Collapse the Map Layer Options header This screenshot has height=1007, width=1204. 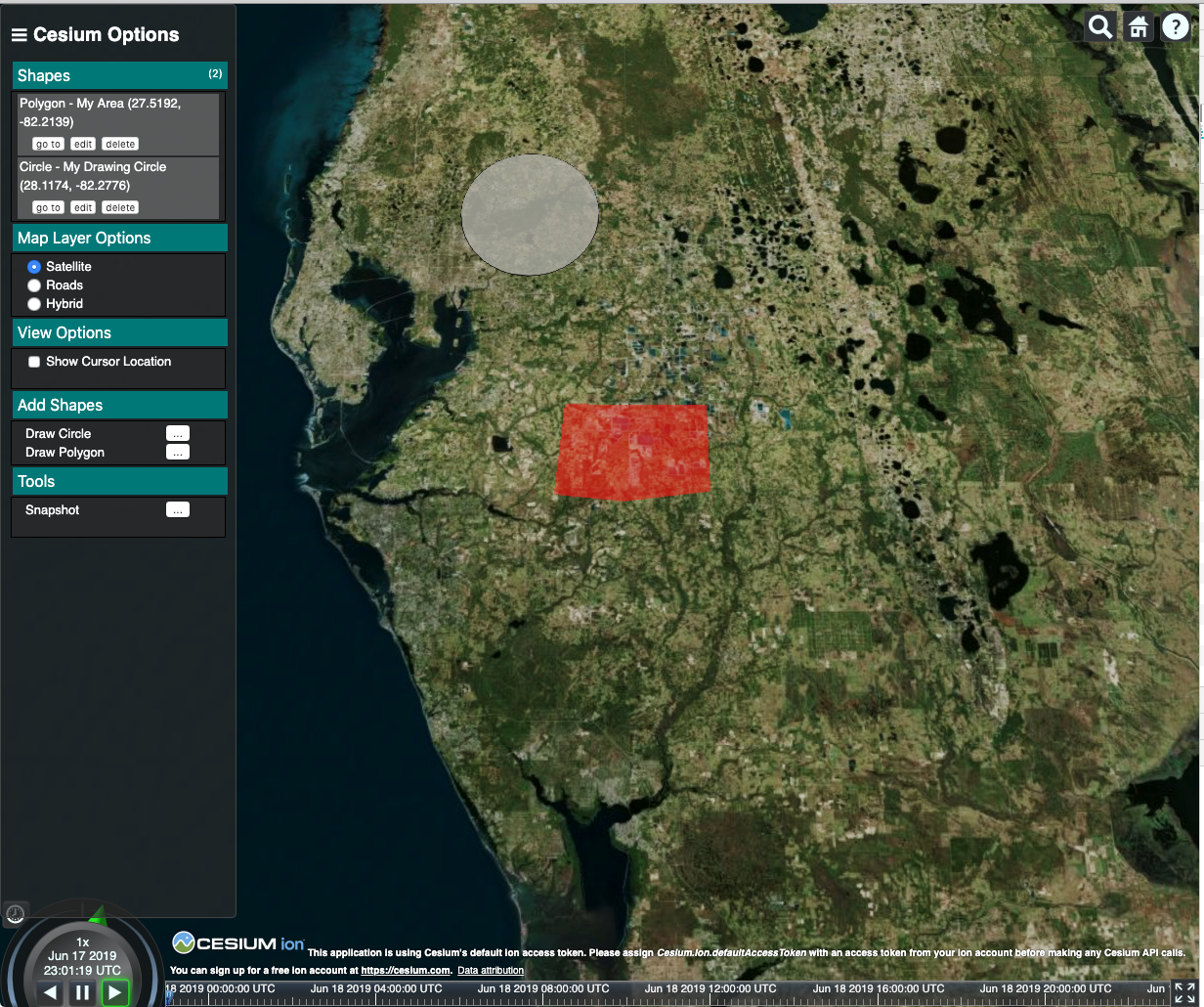[120, 238]
